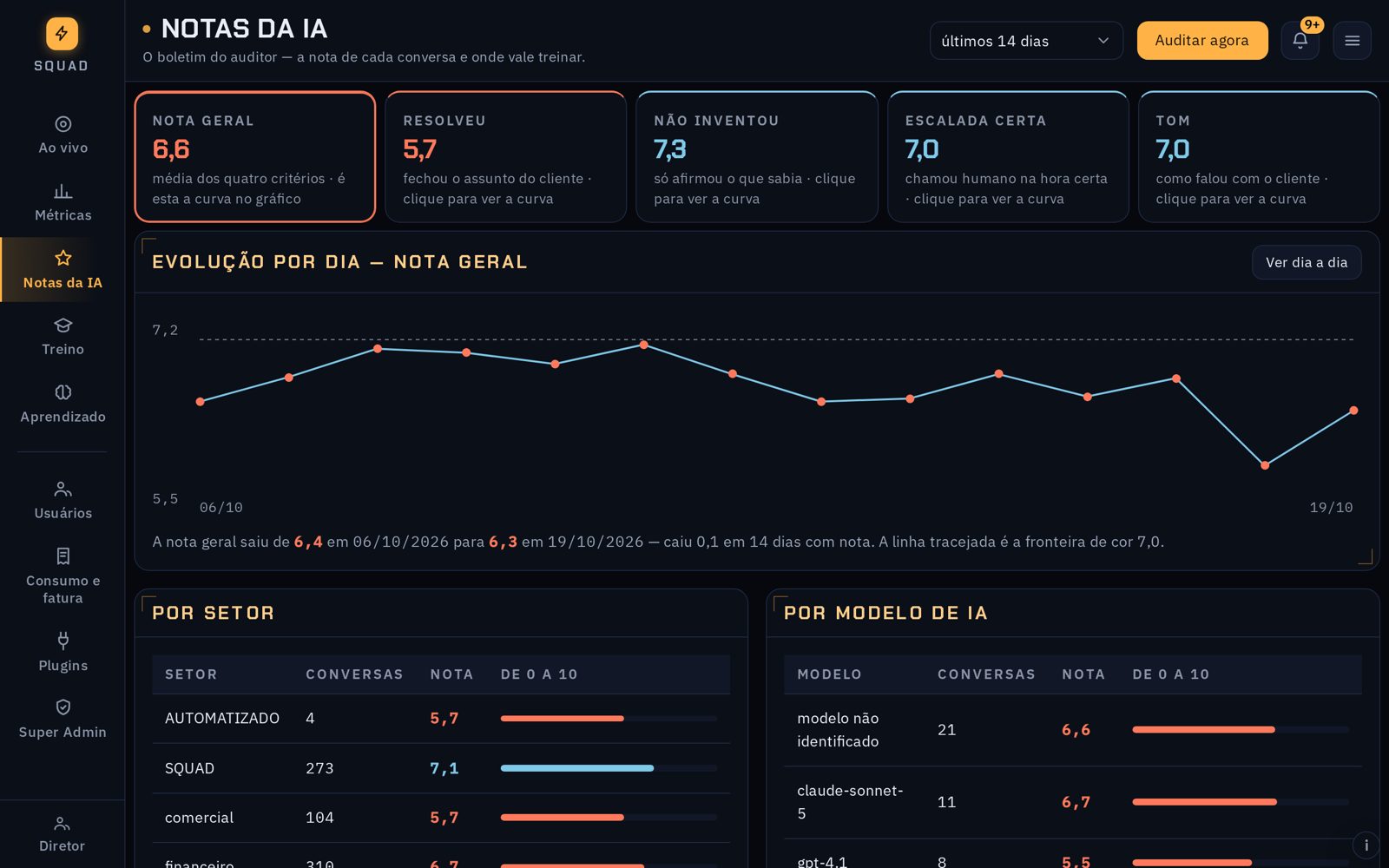Open Consumo e fatura
Image resolution: width=1389 pixels, height=868 pixels.
63,575
